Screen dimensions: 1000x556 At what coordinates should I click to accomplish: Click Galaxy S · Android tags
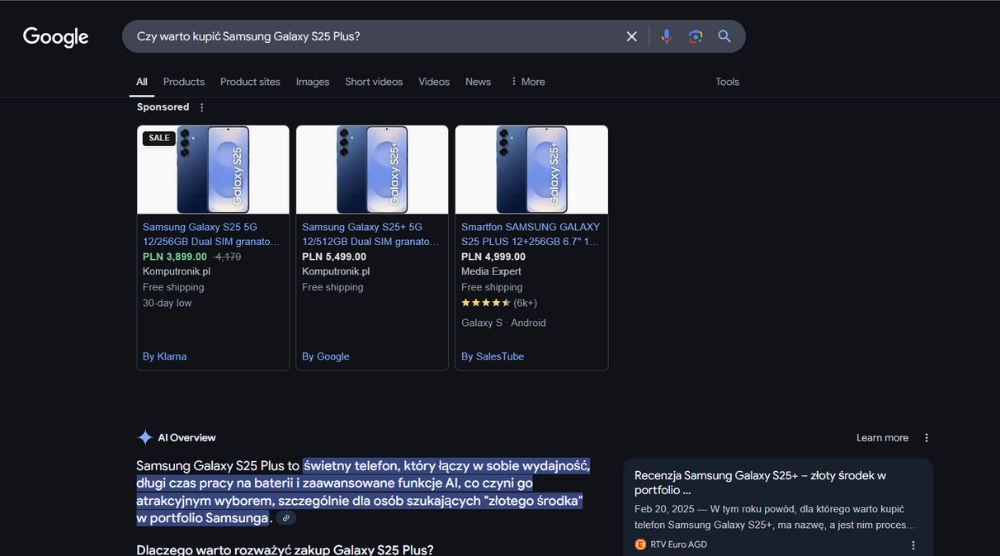[x=503, y=323]
